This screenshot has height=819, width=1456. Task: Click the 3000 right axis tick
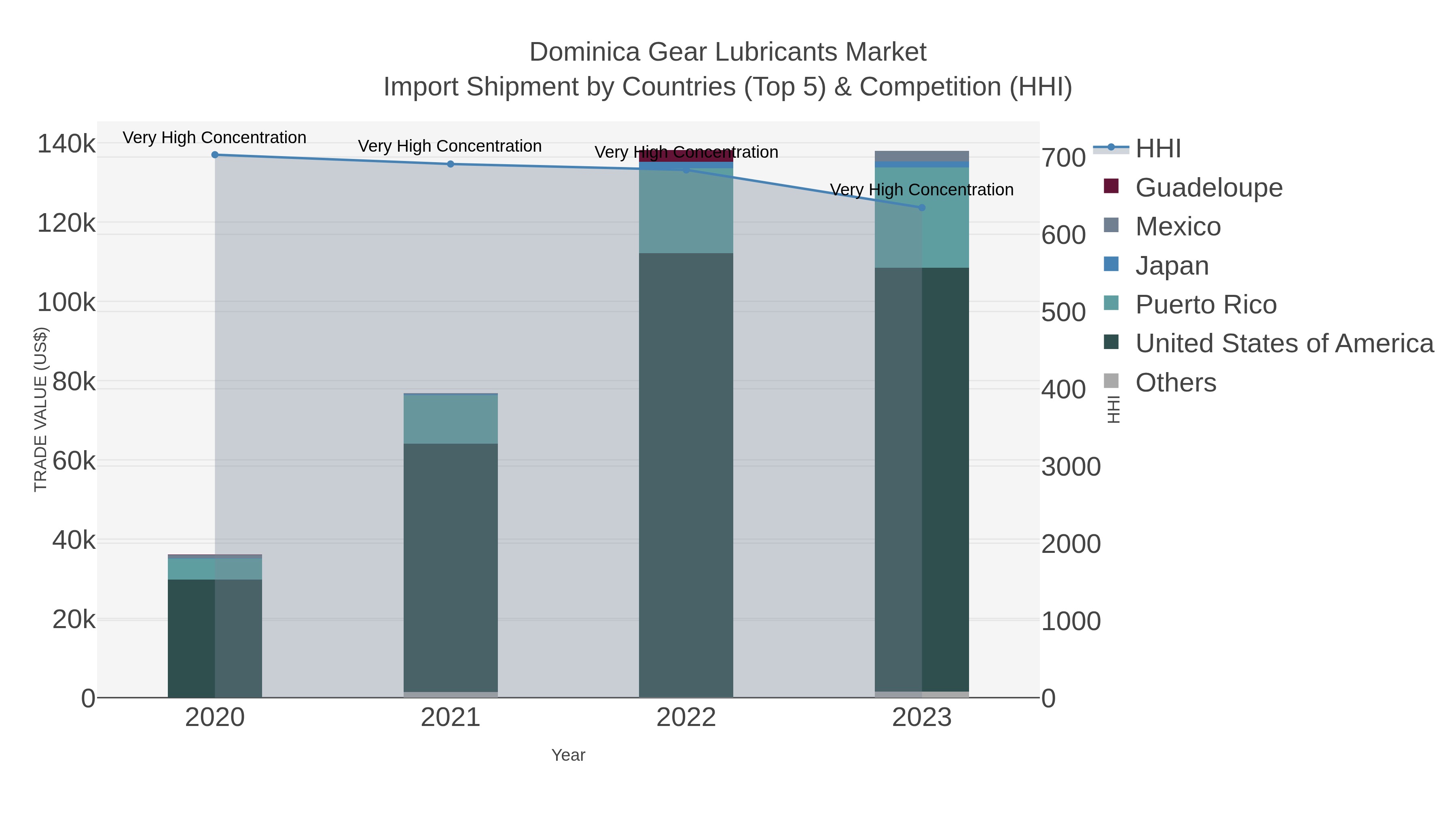click(x=1071, y=467)
